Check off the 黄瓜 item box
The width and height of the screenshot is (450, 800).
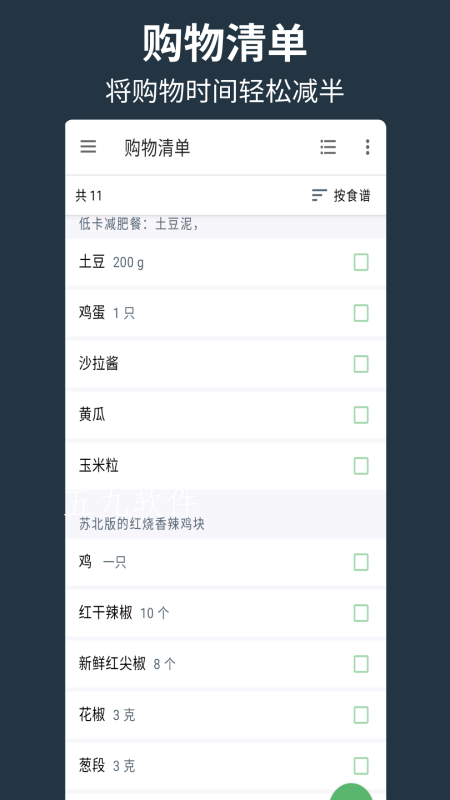[361, 415]
